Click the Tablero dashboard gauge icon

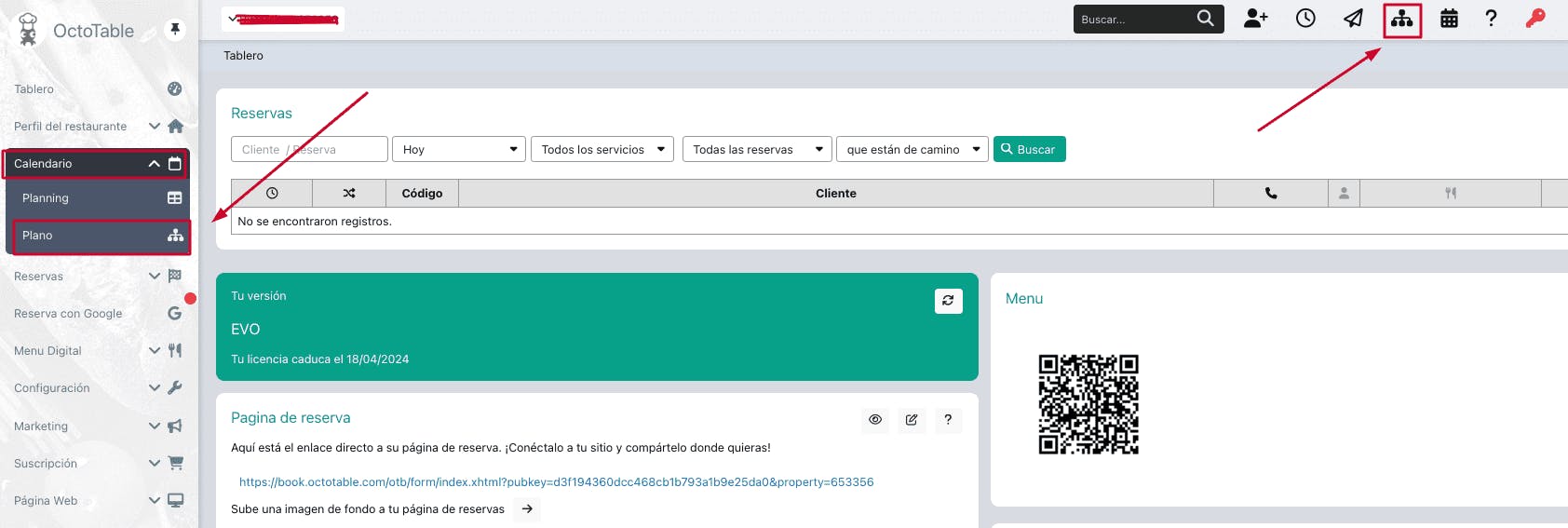click(174, 88)
